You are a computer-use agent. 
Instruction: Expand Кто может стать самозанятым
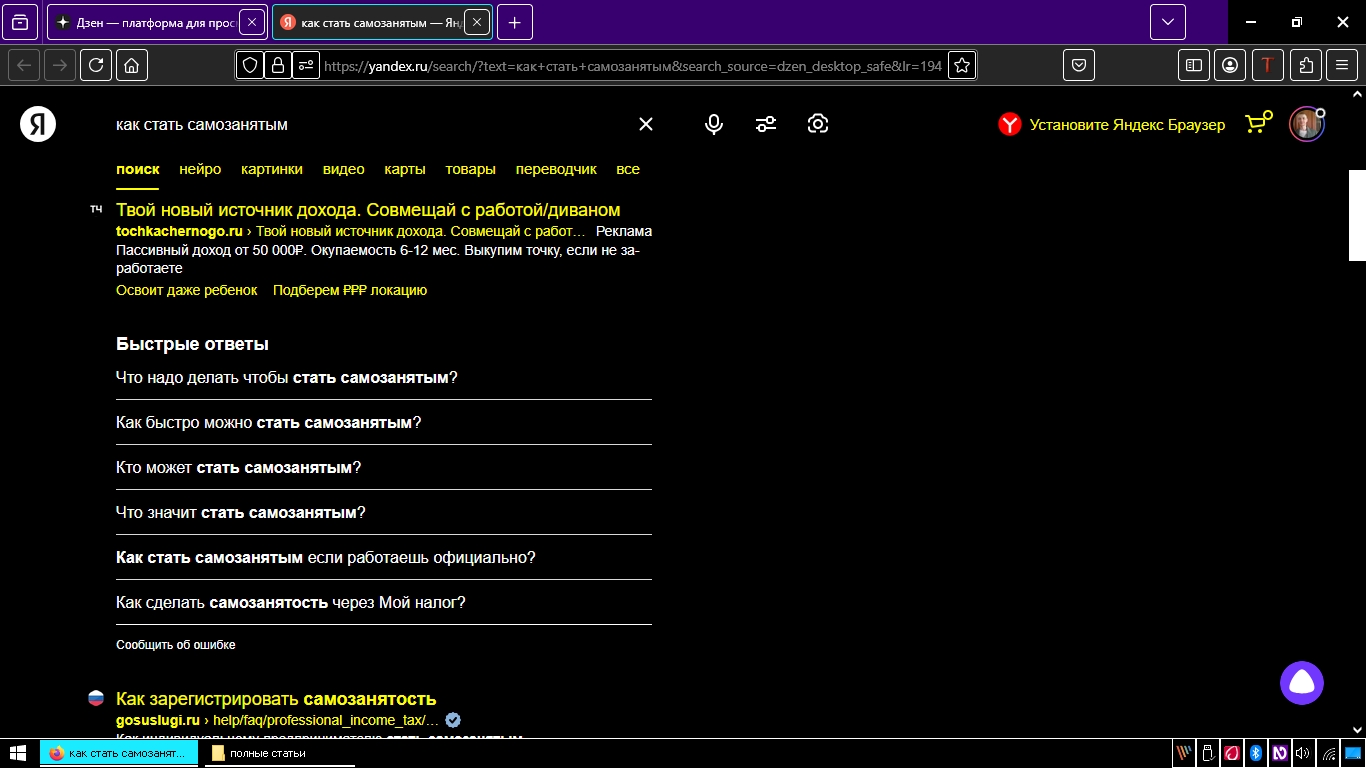(x=384, y=468)
